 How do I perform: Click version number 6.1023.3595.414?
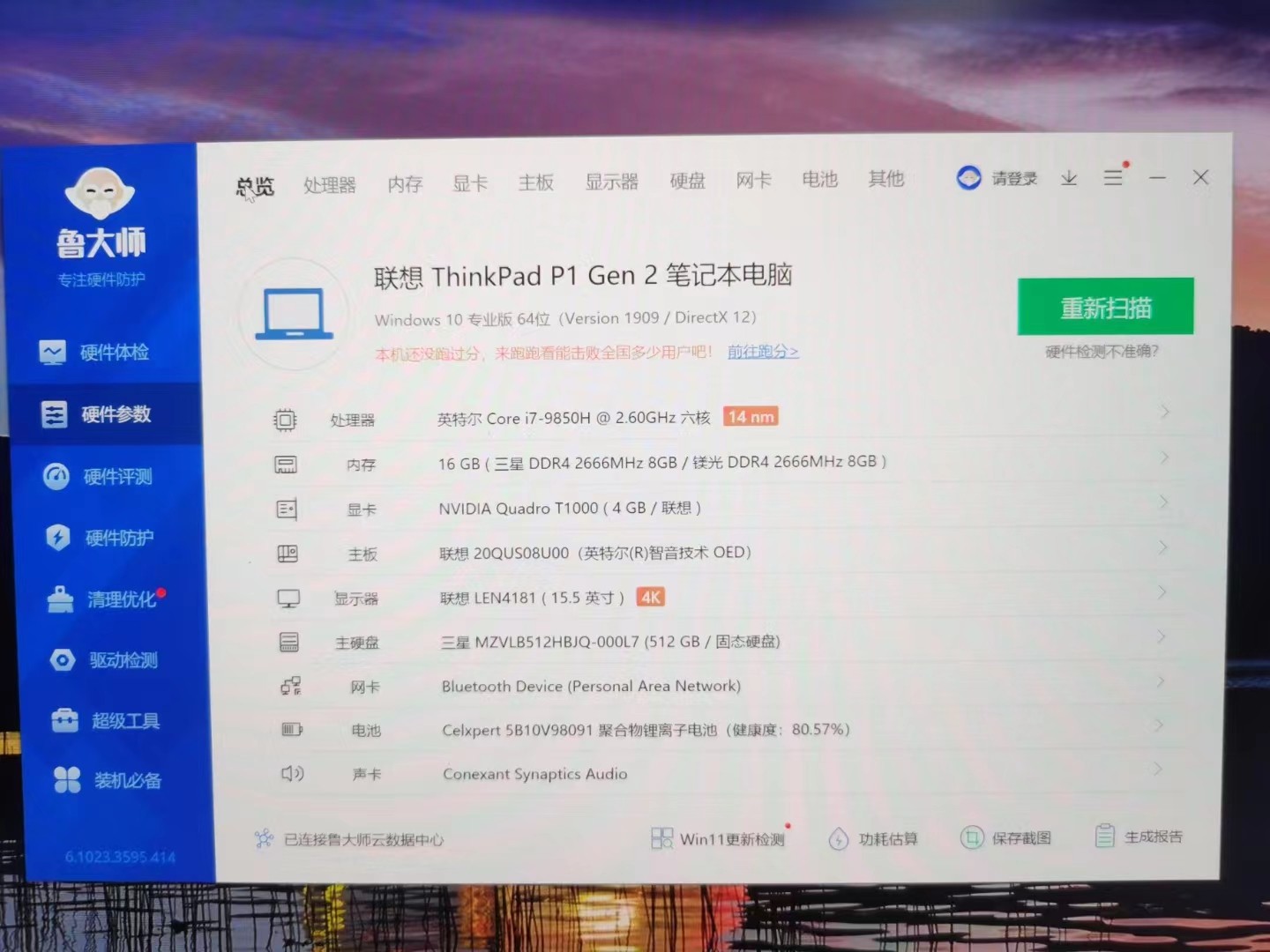click(x=120, y=857)
